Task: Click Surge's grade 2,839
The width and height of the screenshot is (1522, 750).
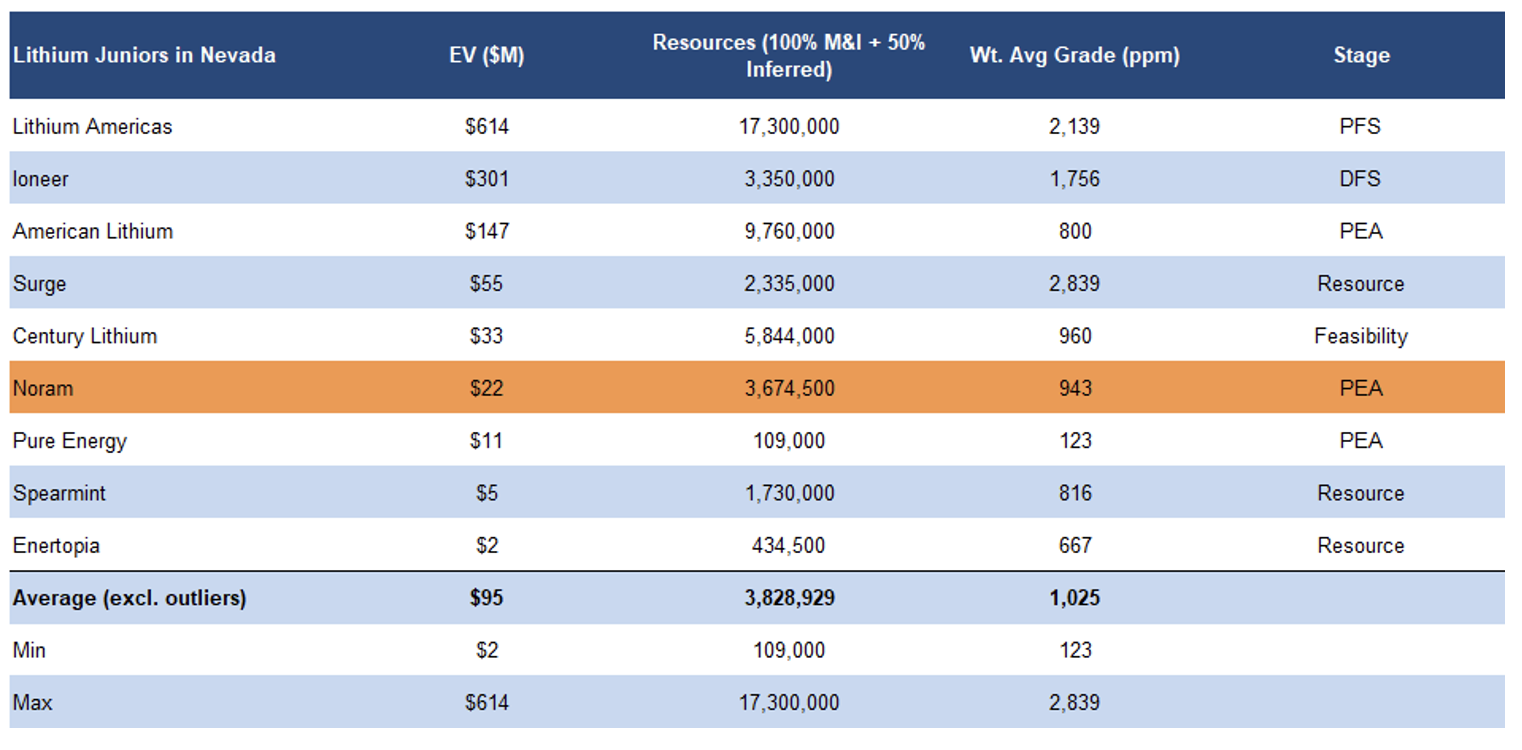Action: (x=1075, y=284)
